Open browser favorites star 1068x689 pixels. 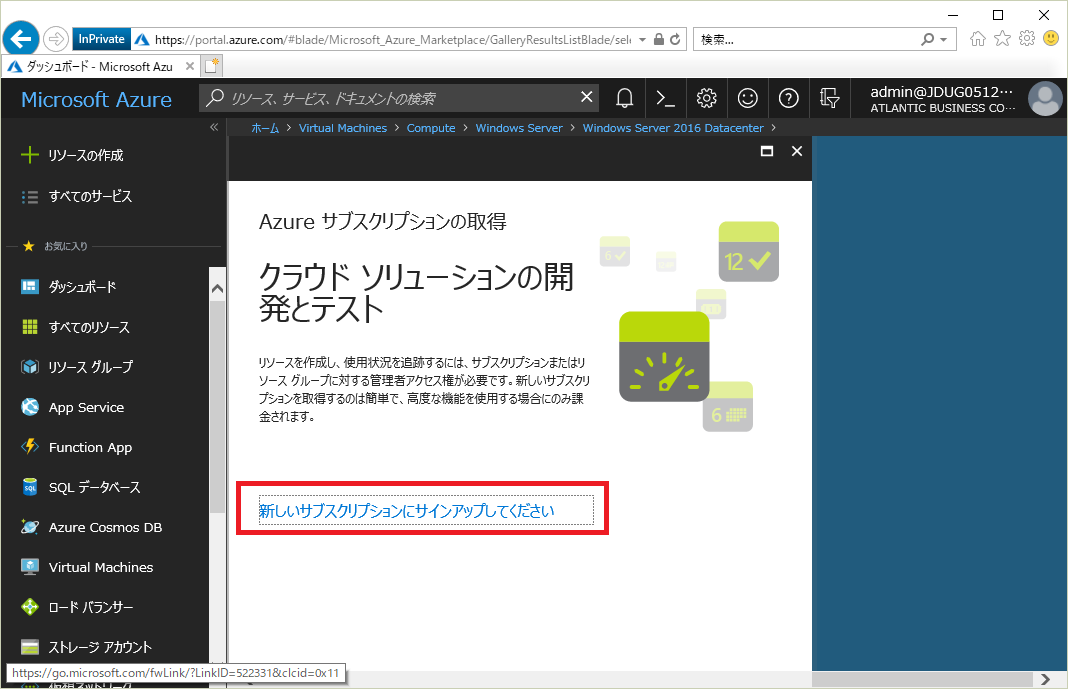click(x=1002, y=39)
